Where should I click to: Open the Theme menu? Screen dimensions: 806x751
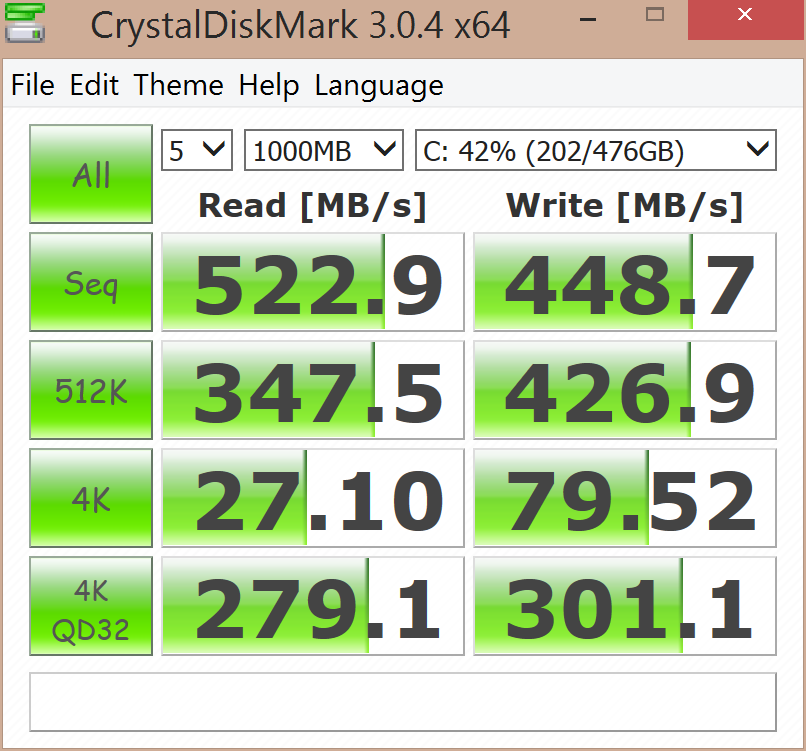coord(178,85)
